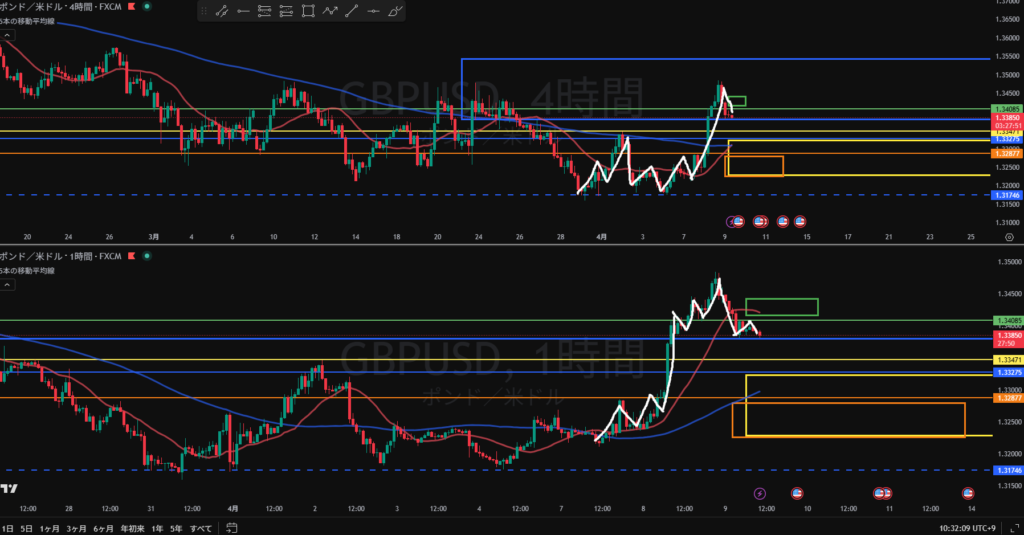
Task: Select the 5日 time range button
Action: (x=26, y=526)
